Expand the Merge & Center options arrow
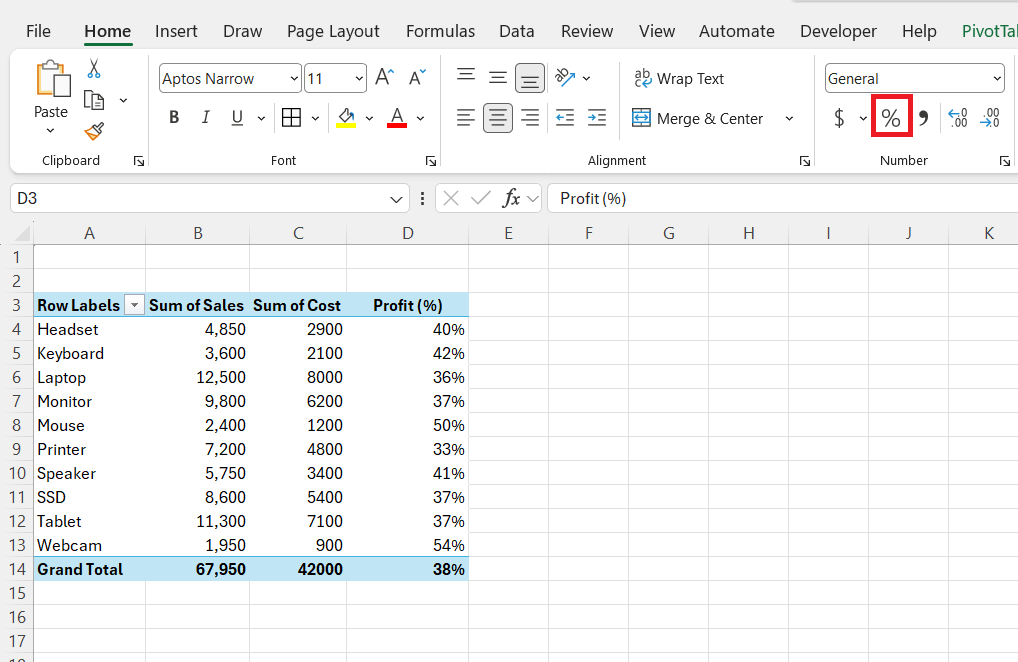 tap(789, 119)
